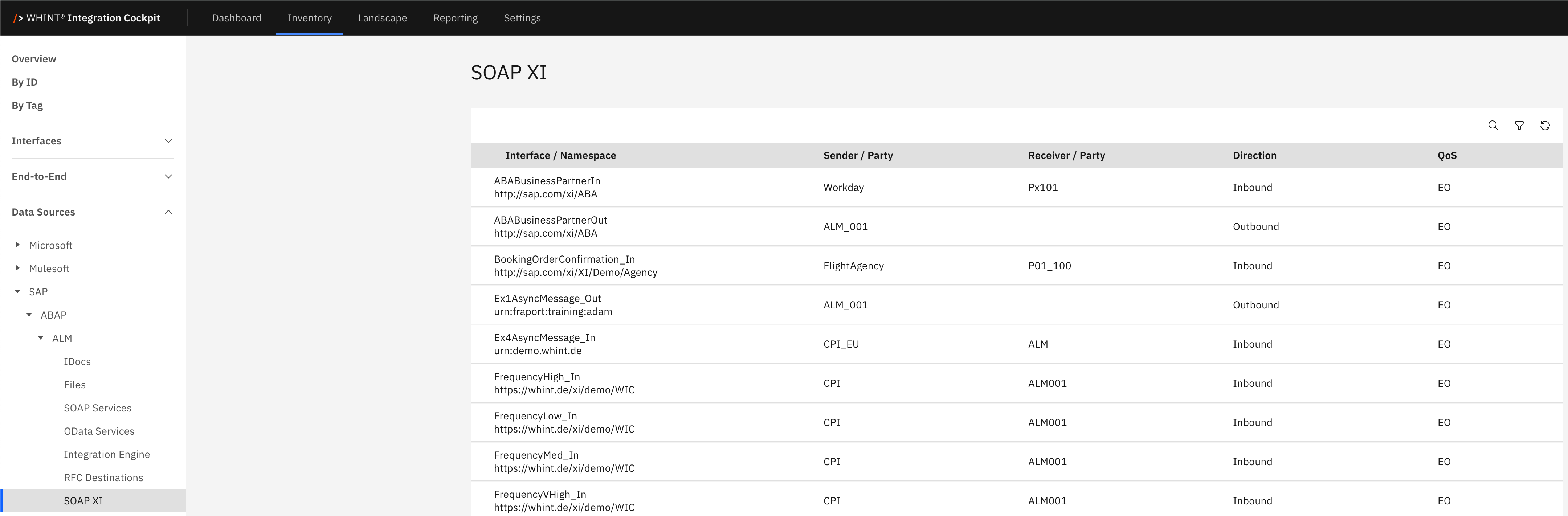Viewport: 1568px width, 516px height.
Task: Go to the Landscape tab
Action: click(x=381, y=18)
